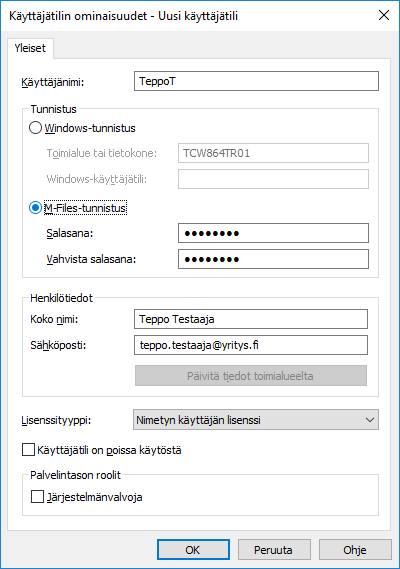Click the dialog title bar text
The image size is (400, 569).
(123, 16)
